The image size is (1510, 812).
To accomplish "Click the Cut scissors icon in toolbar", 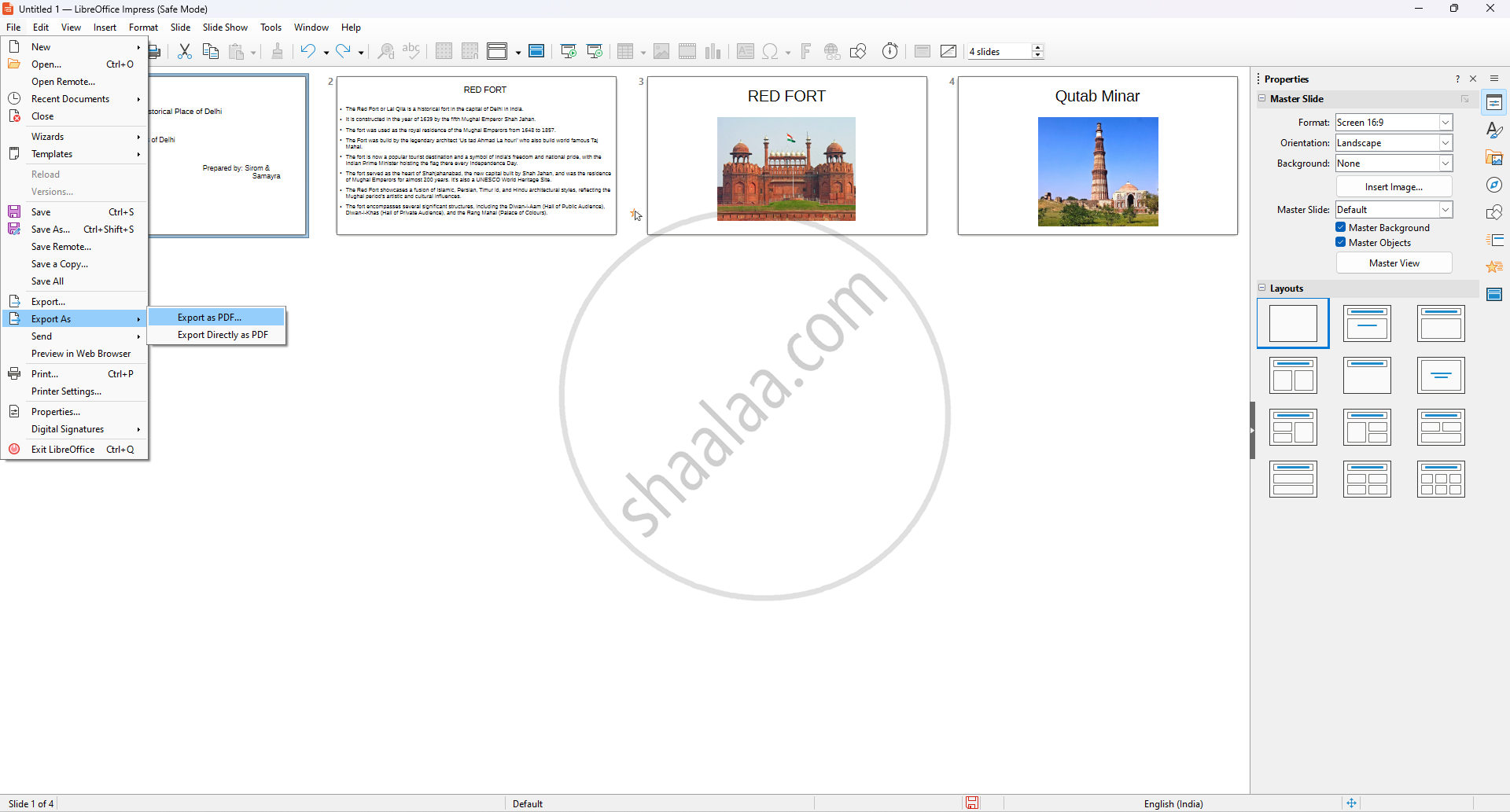I will (x=185, y=52).
